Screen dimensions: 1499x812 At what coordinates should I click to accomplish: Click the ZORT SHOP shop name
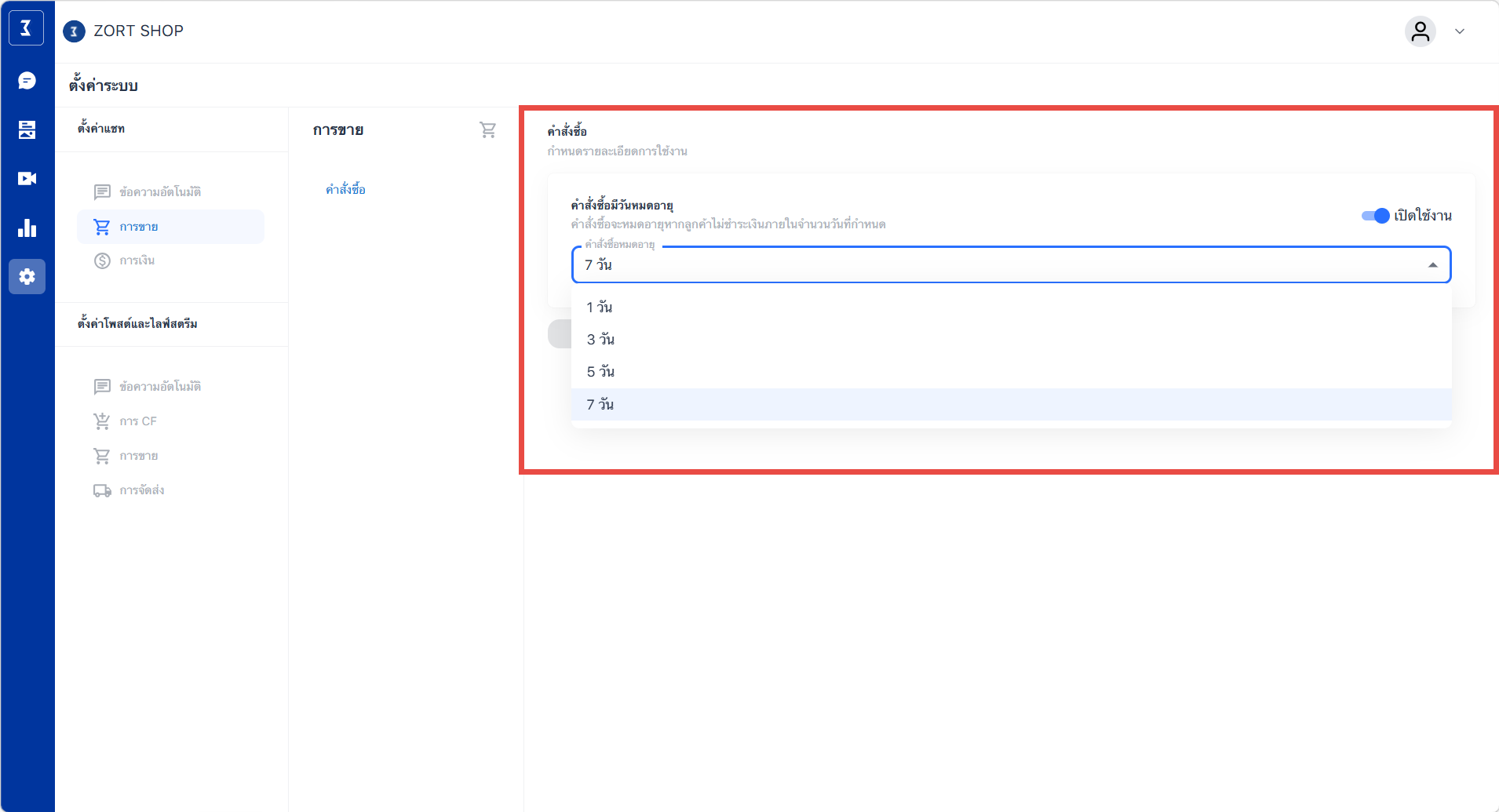pyautogui.click(x=138, y=31)
